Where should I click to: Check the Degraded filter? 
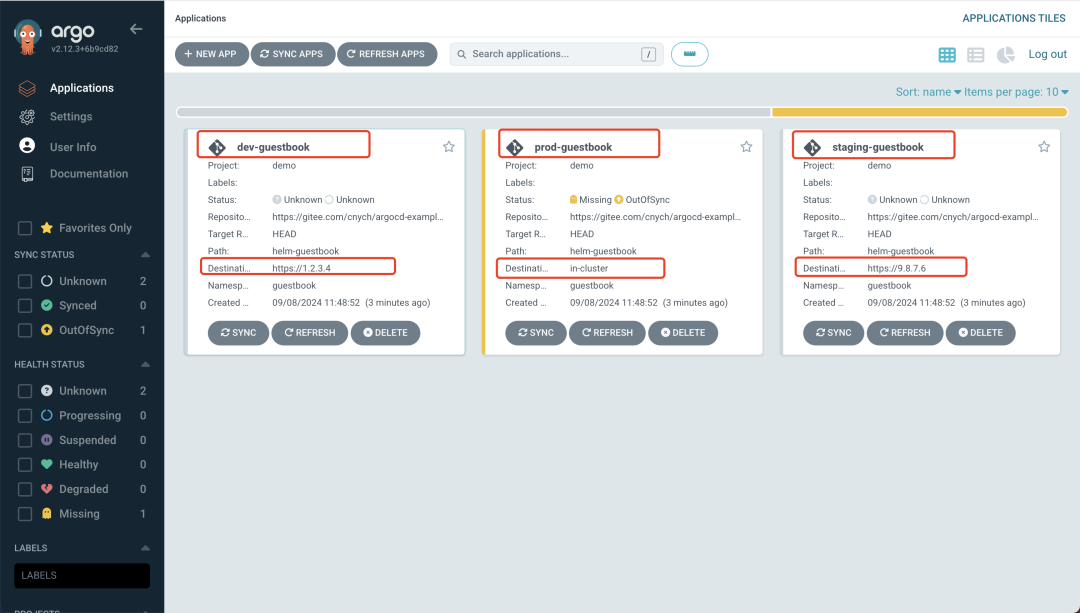click(x=25, y=490)
